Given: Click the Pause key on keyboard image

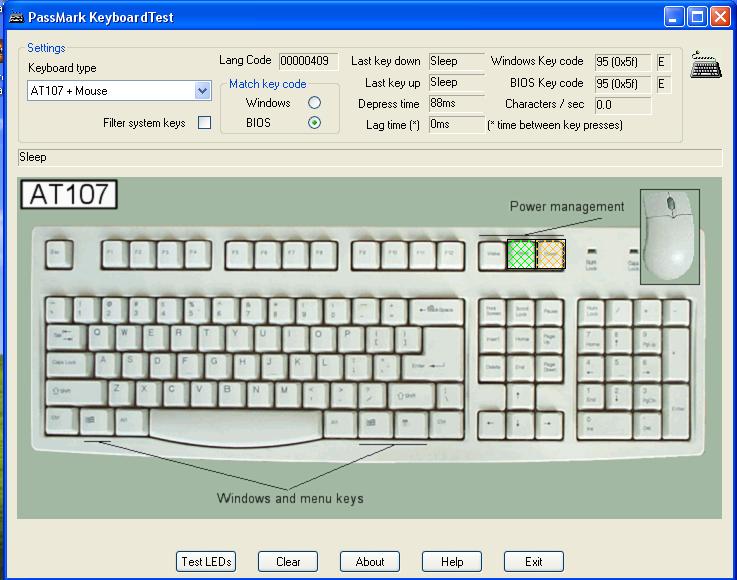Looking at the screenshot, I should tap(549, 312).
